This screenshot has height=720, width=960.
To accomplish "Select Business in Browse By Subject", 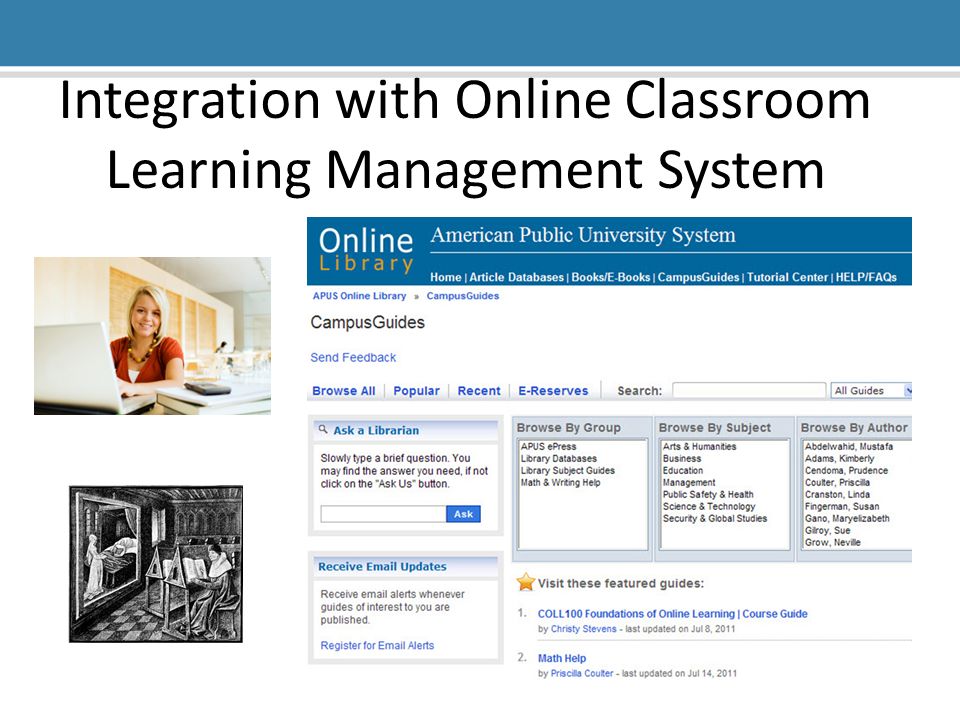I will pyautogui.click(x=682, y=459).
